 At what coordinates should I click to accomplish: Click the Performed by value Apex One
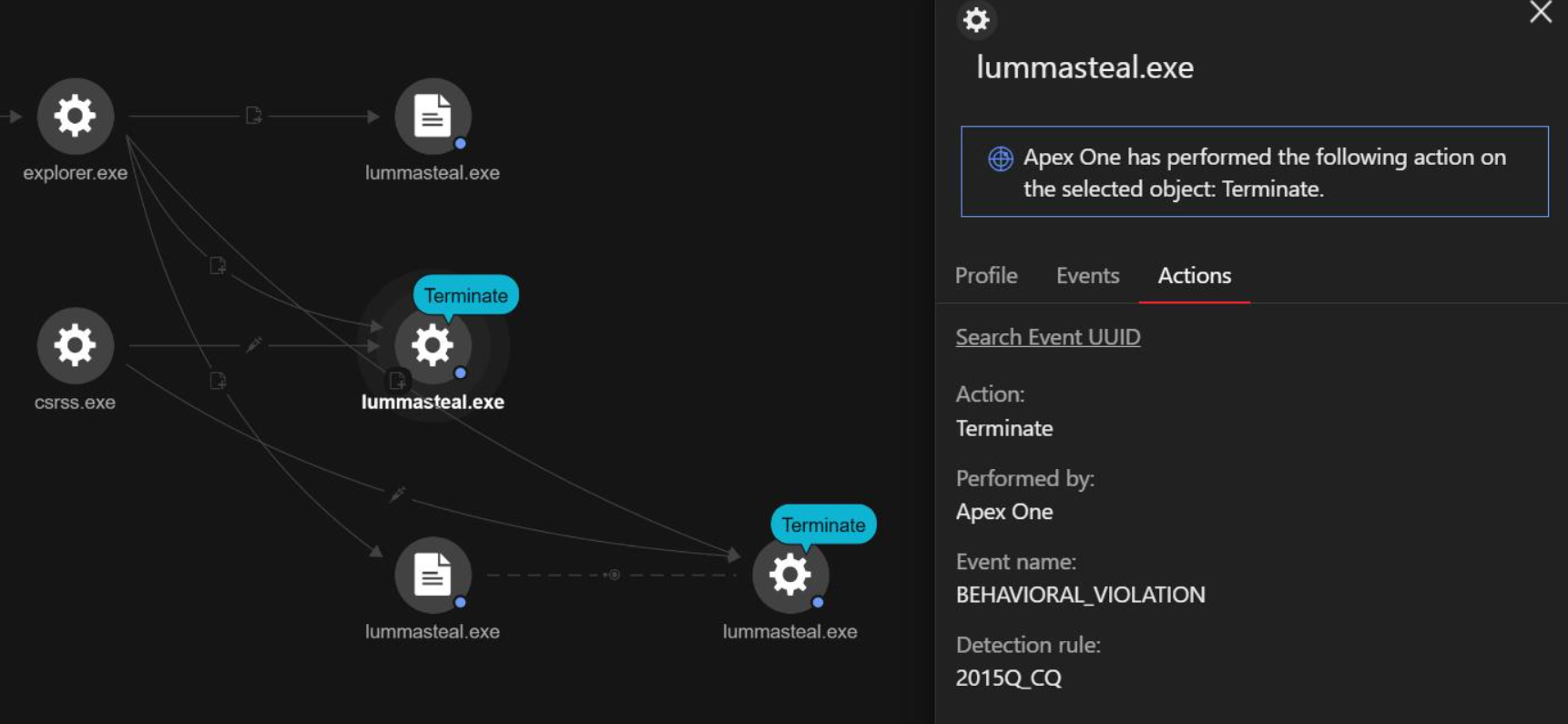click(1004, 512)
